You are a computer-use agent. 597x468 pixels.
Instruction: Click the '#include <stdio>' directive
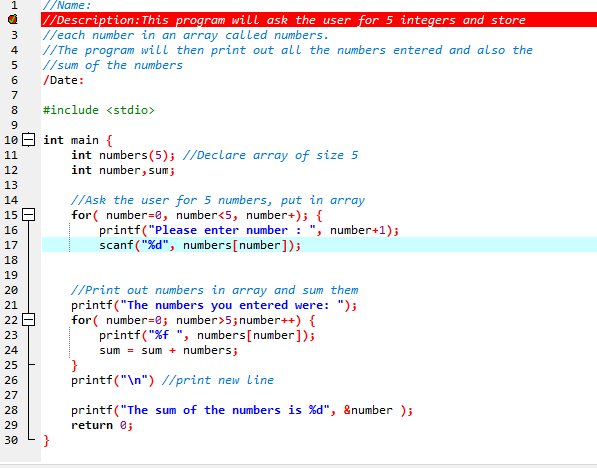99,110
